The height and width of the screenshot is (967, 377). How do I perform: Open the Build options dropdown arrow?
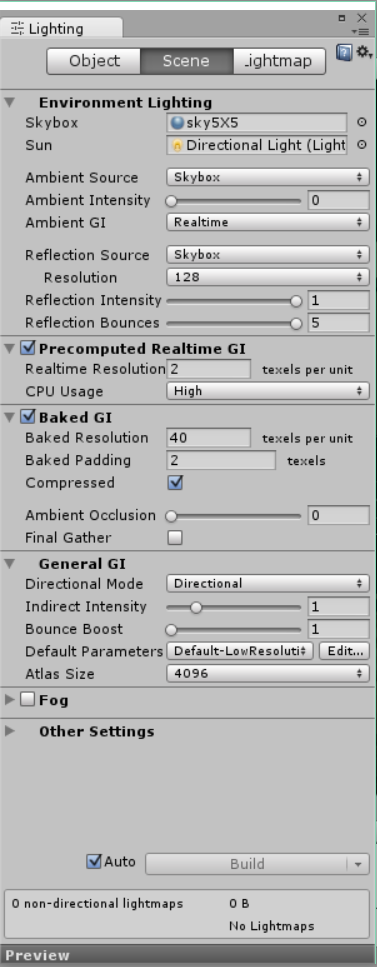[x=358, y=864]
